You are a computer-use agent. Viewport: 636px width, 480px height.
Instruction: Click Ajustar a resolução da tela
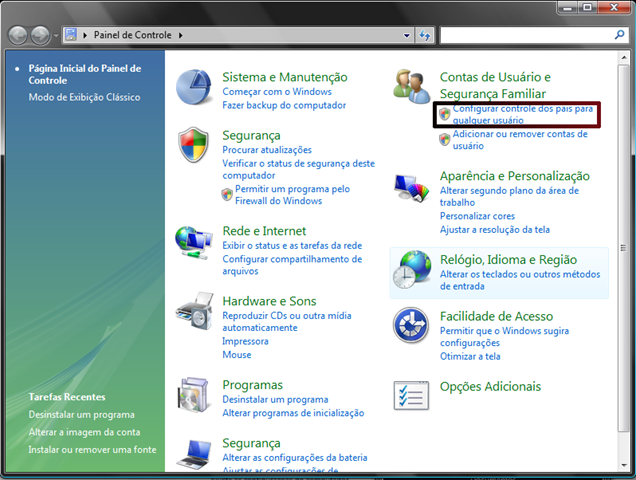pyautogui.click(x=495, y=230)
